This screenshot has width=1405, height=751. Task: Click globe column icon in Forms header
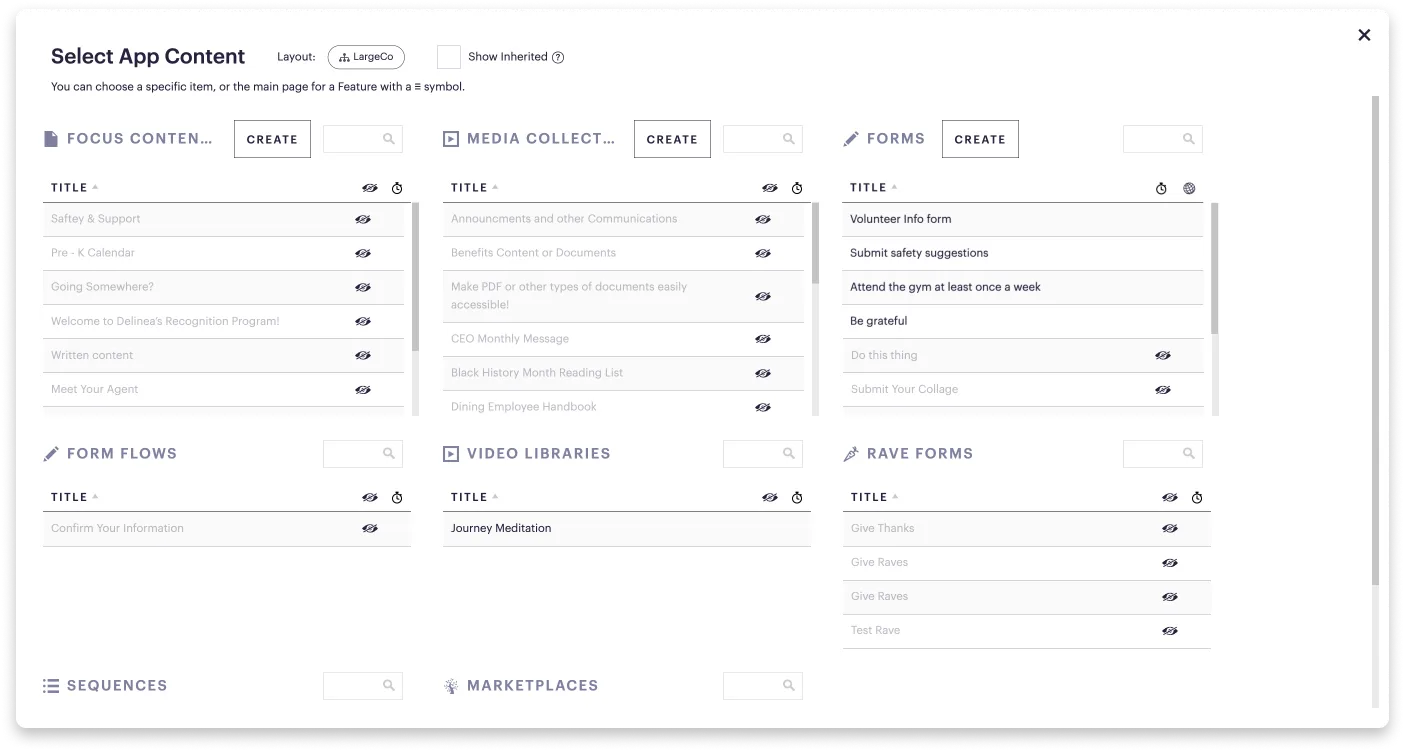[x=1189, y=188]
